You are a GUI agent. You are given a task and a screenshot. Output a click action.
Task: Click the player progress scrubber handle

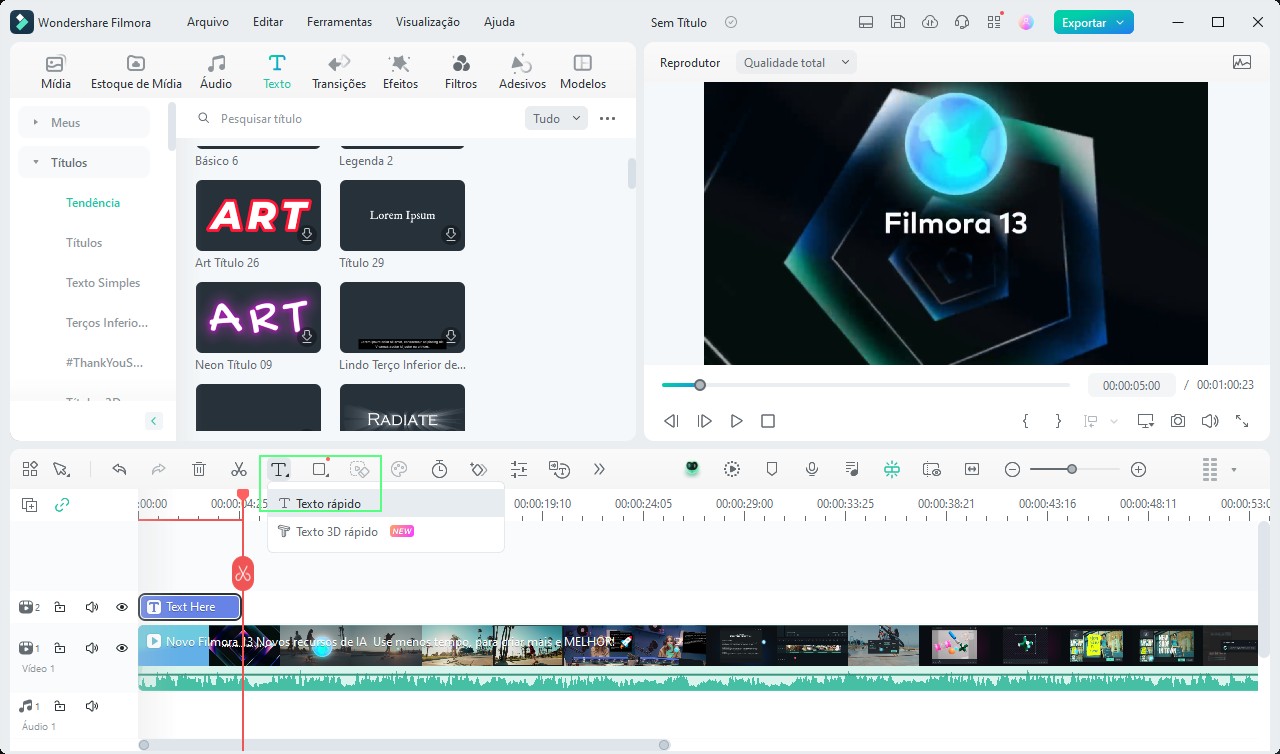(x=700, y=385)
